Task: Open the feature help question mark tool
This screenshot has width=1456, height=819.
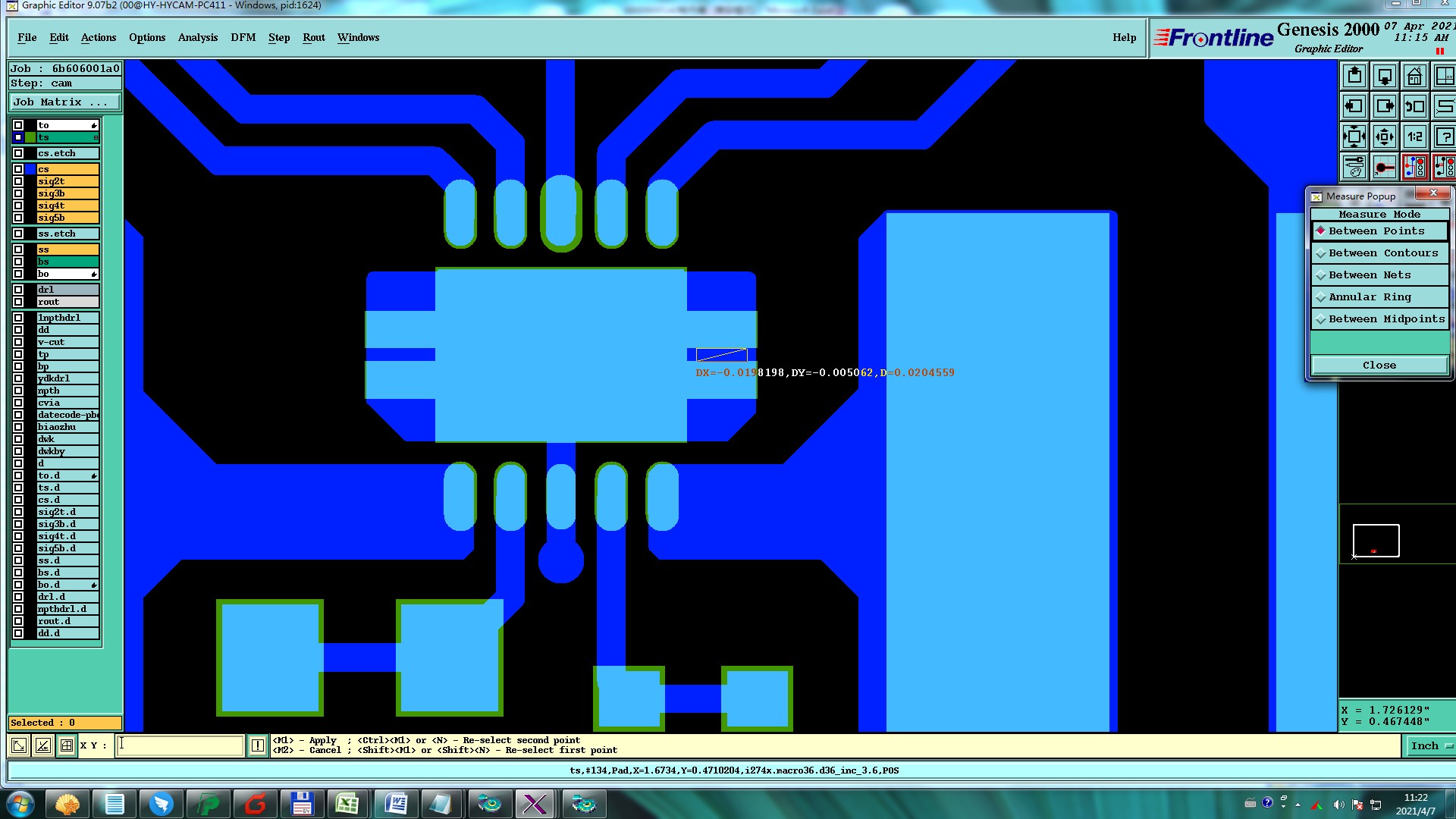Action: point(1444,137)
